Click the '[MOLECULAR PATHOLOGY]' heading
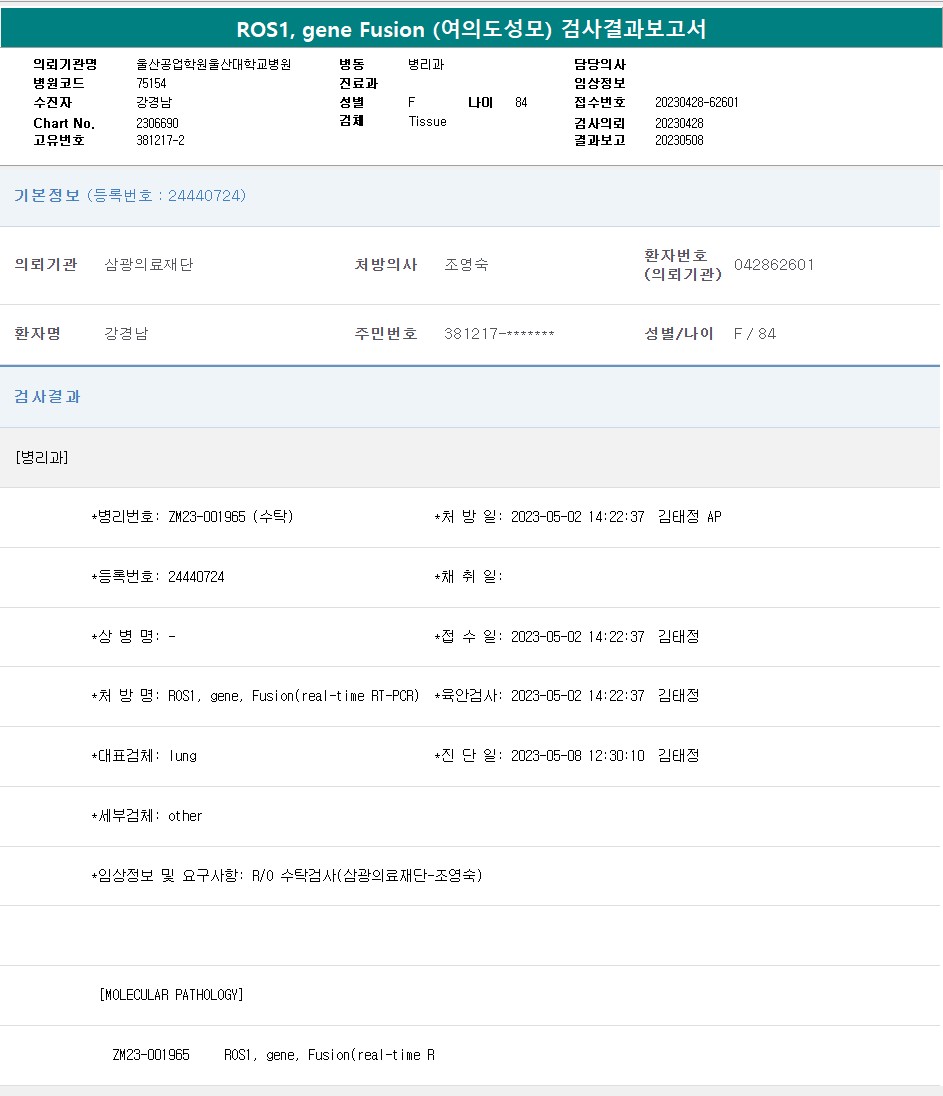Screen dimensions: 943x1096 click(171, 995)
